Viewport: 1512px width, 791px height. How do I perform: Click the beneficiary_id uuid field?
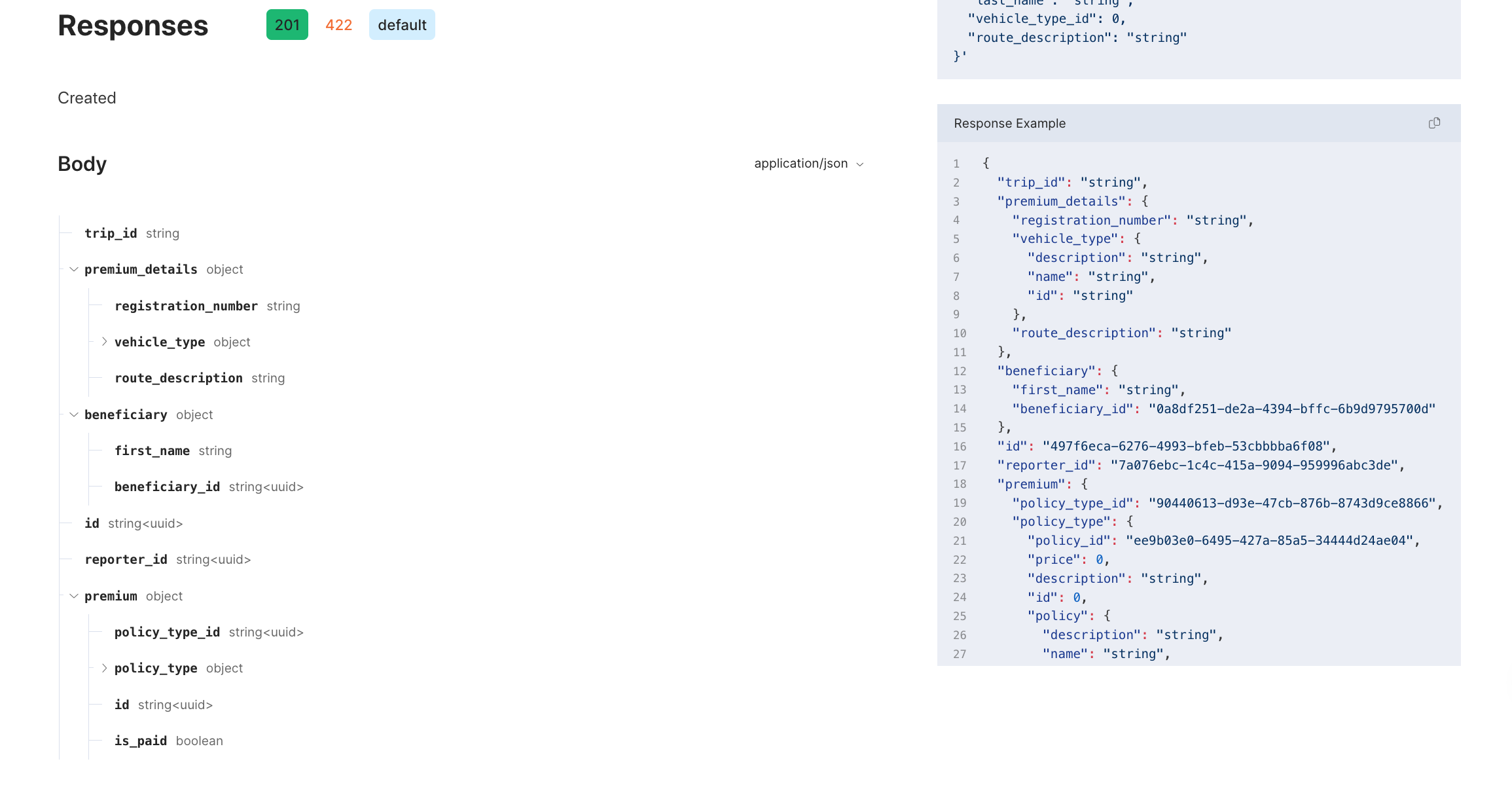click(x=167, y=487)
